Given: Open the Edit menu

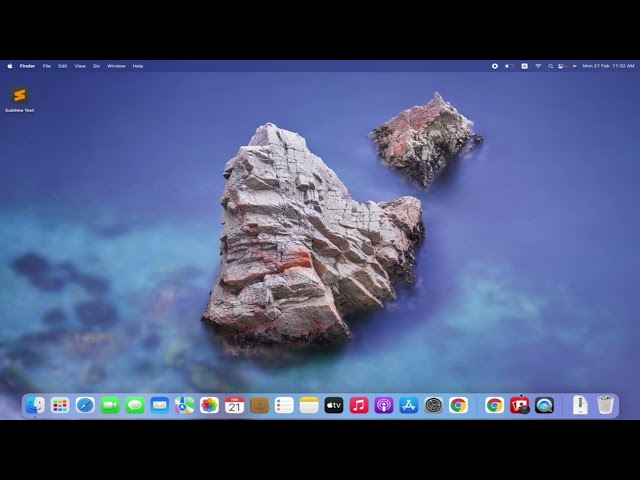Looking at the screenshot, I should click(x=62, y=66).
